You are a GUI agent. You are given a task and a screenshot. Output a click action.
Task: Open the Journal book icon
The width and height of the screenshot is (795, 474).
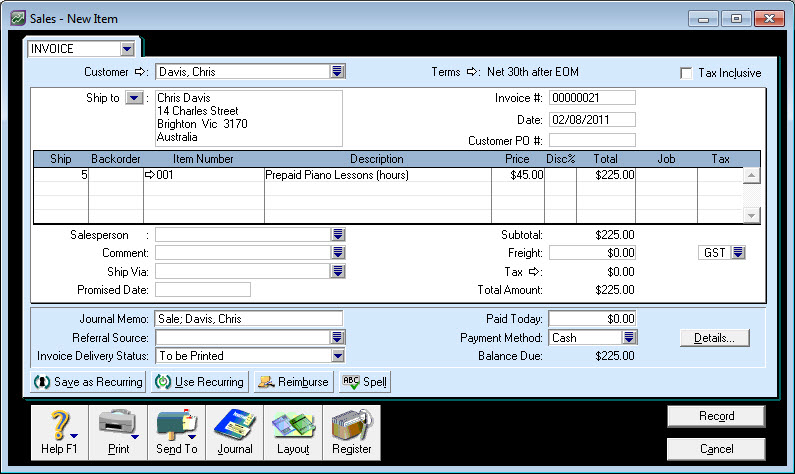pyautogui.click(x=235, y=425)
